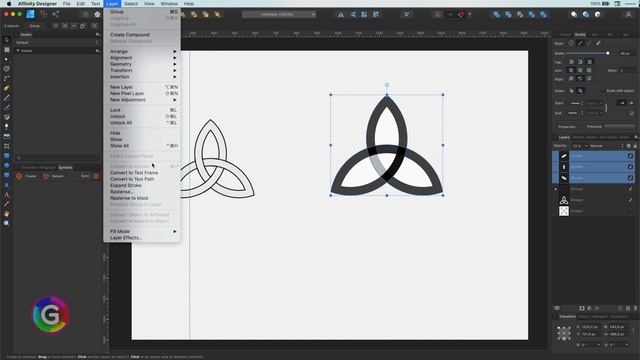This screenshot has width=640, height=360.
Task: Toggle visibility of the top selected layer
Action: (630, 156)
